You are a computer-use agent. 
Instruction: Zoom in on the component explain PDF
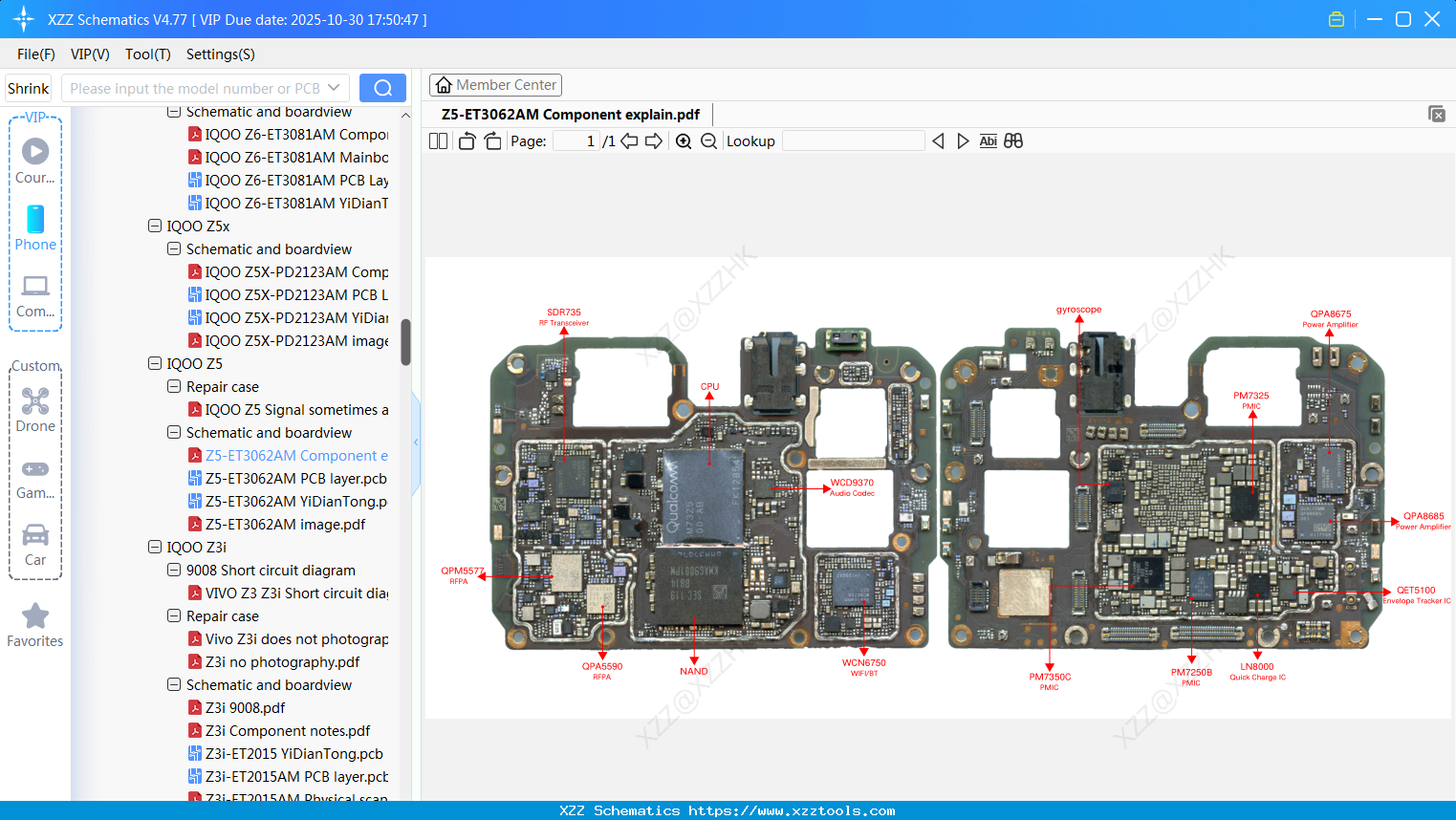coord(684,140)
